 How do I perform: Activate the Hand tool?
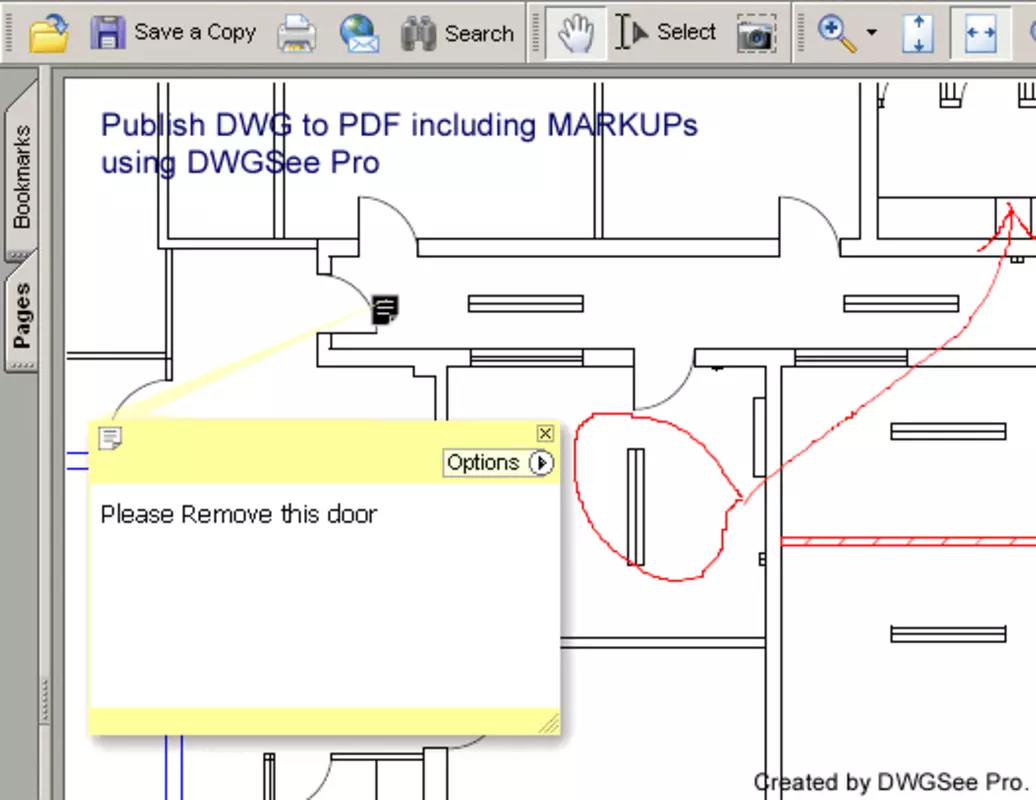[x=575, y=33]
